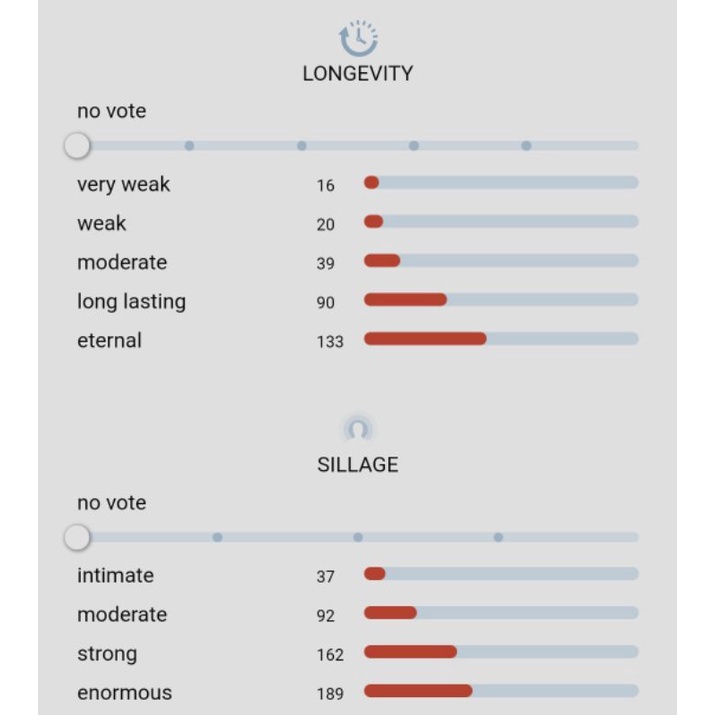The image size is (715, 715).
Task: Click the eternal vote bar
Action: tap(500, 339)
